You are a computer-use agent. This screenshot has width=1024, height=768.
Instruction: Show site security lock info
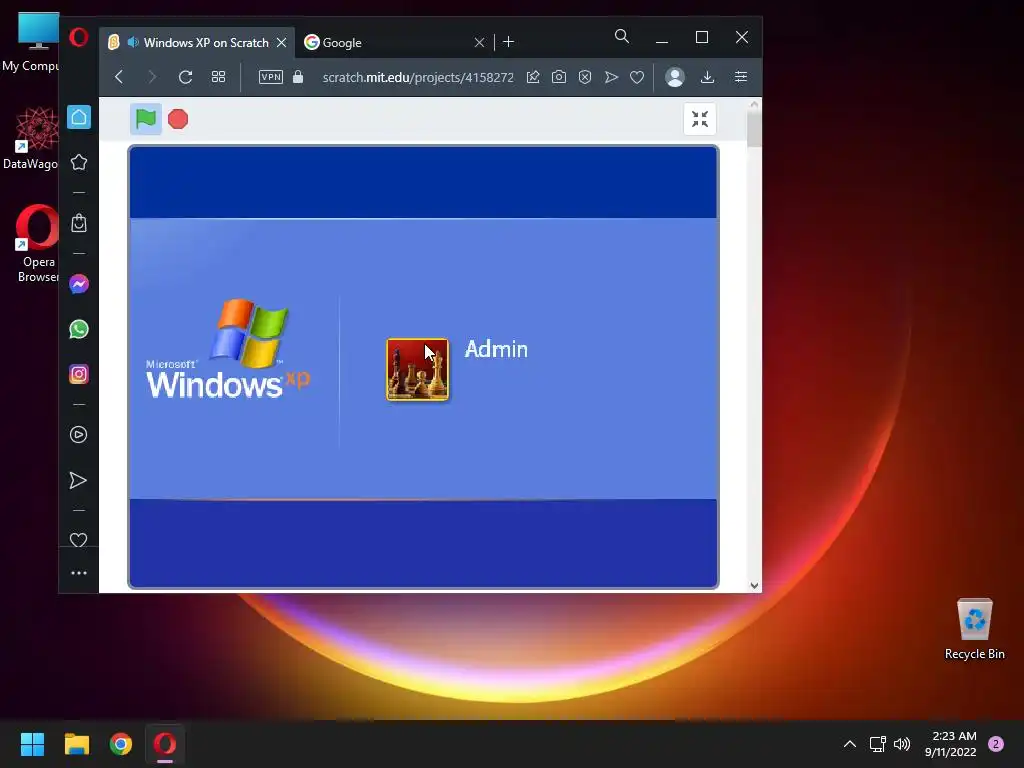tap(298, 77)
